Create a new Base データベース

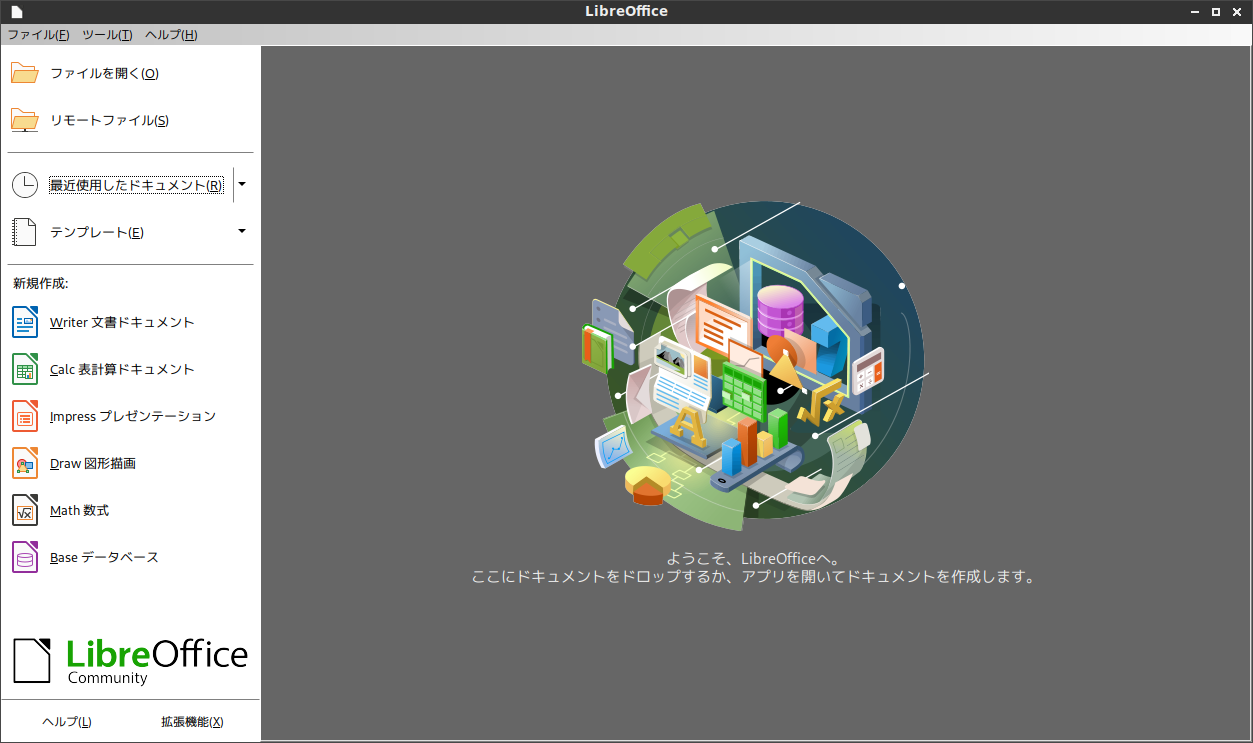(x=130, y=557)
